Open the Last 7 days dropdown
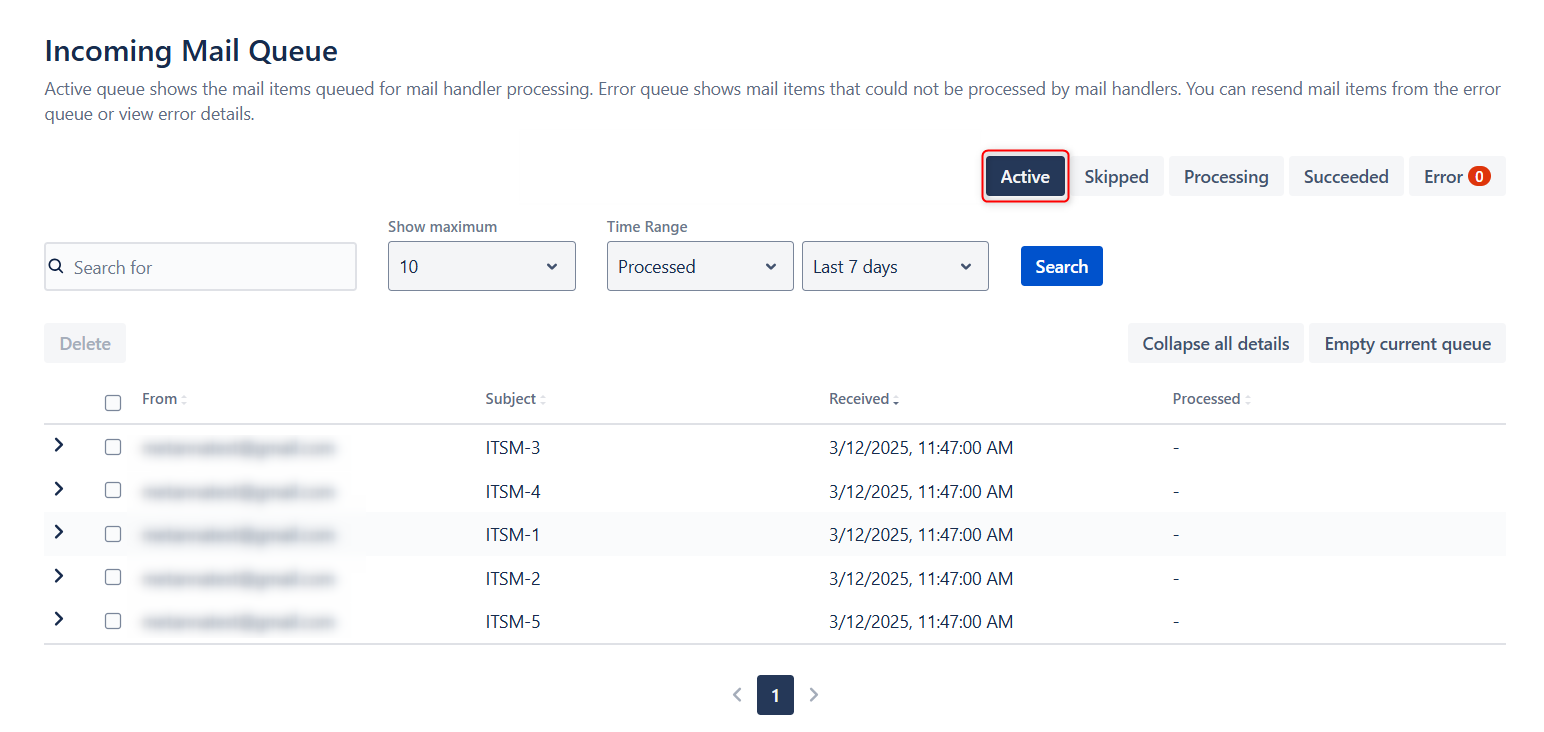Screen dimensions: 1544x732 [x=894, y=267]
